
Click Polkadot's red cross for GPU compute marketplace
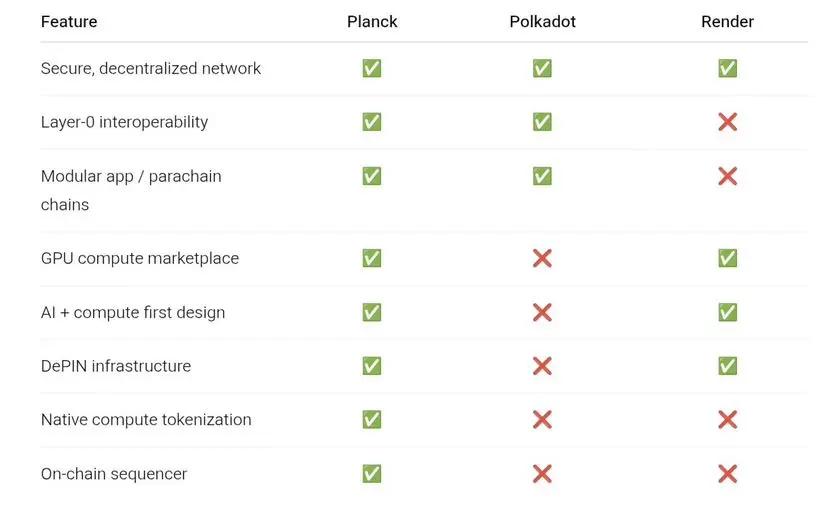click(x=542, y=258)
